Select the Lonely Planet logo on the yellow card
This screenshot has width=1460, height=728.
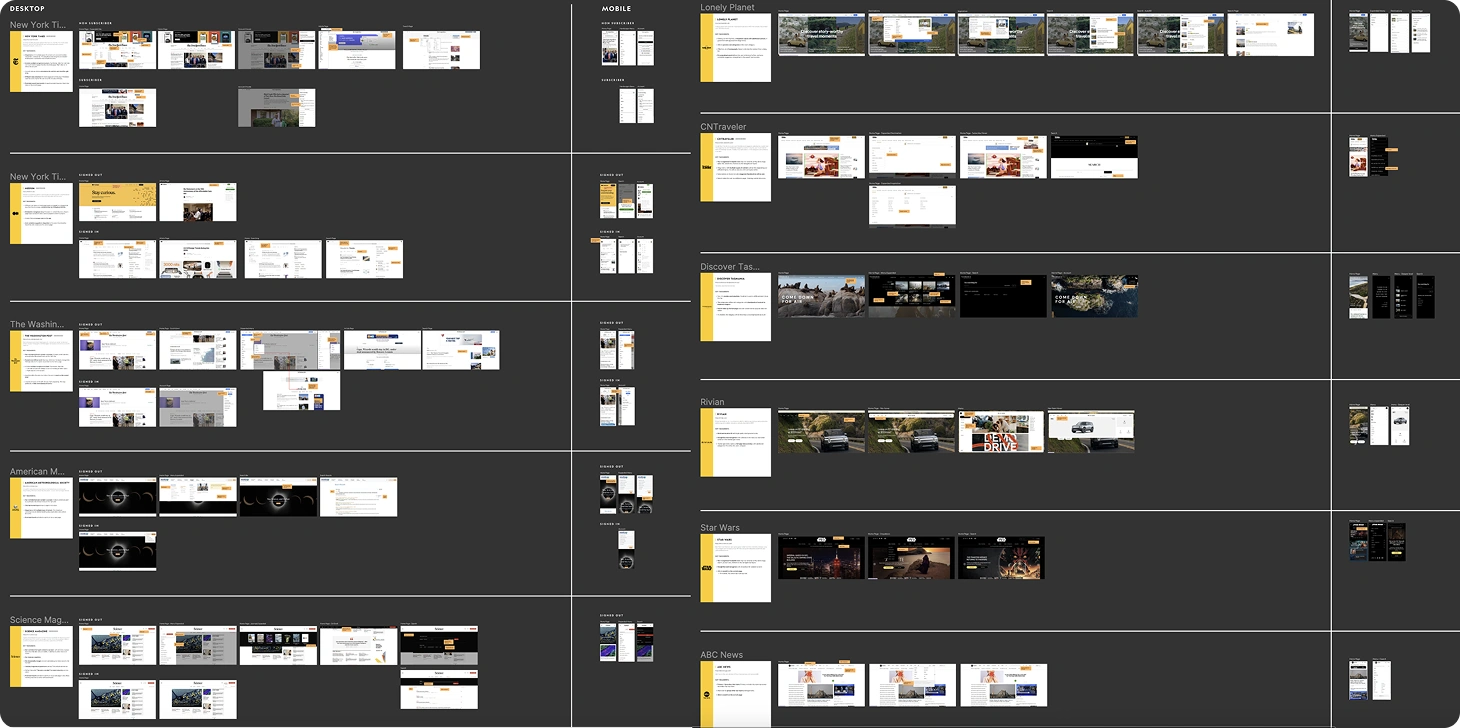706,46
